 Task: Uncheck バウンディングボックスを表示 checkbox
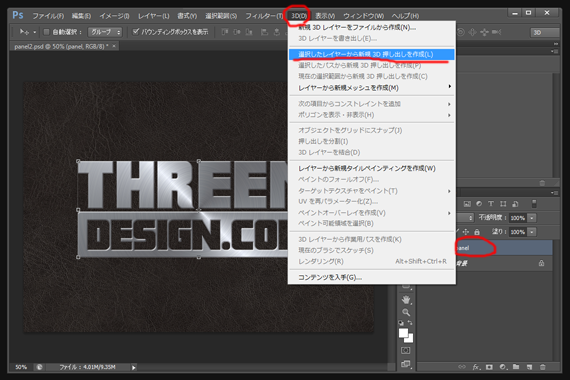point(136,32)
